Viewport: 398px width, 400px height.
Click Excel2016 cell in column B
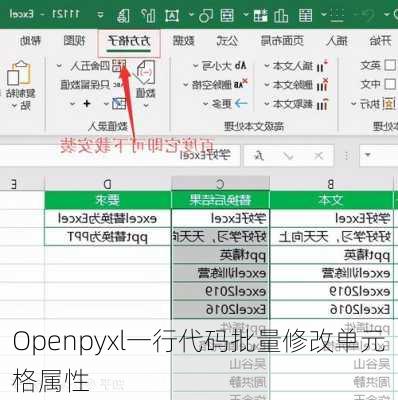coord(331,309)
